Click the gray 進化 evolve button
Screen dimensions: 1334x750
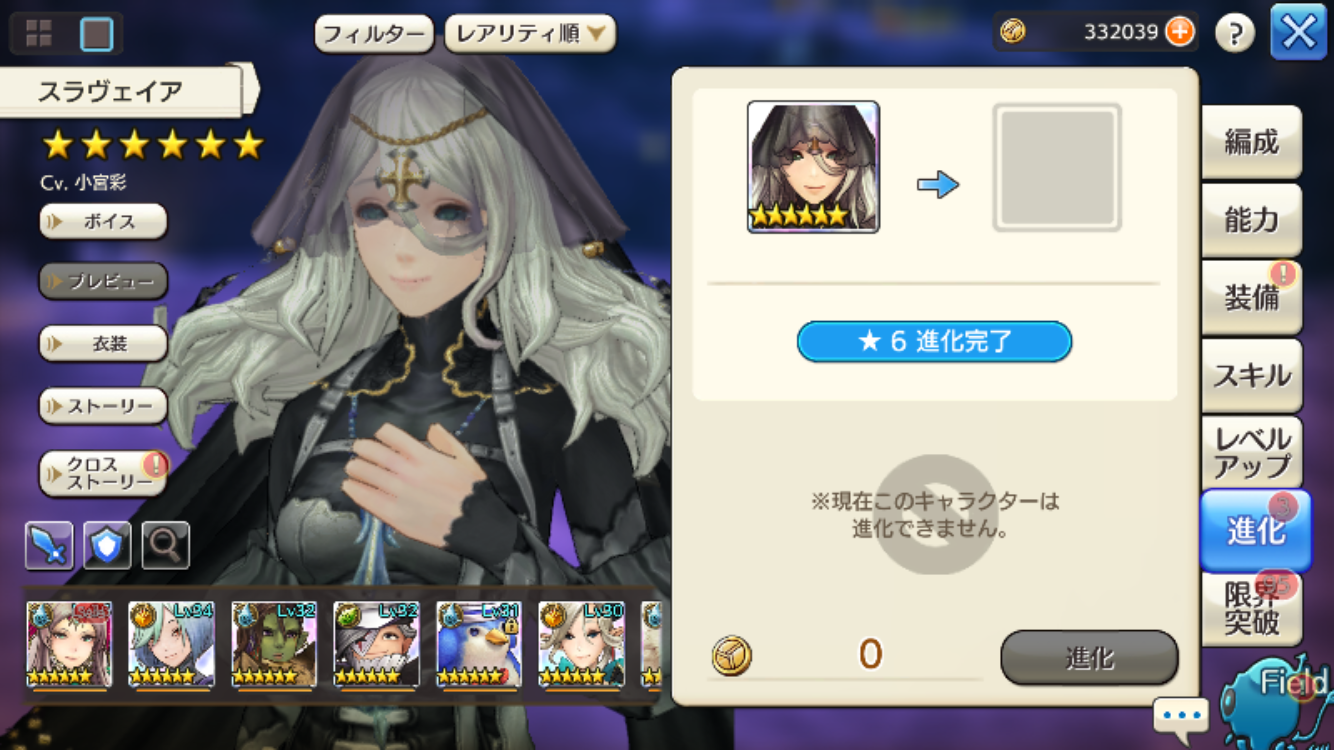(x=1089, y=657)
